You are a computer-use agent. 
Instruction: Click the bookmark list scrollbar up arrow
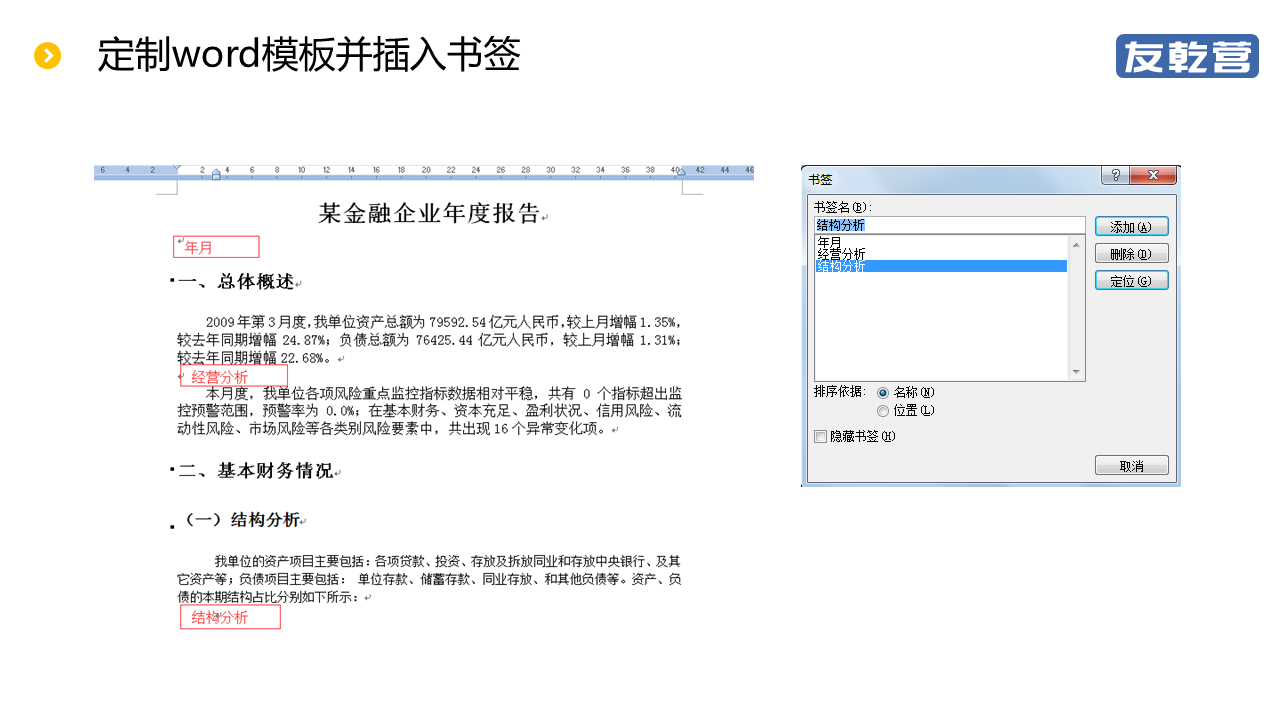click(1076, 244)
